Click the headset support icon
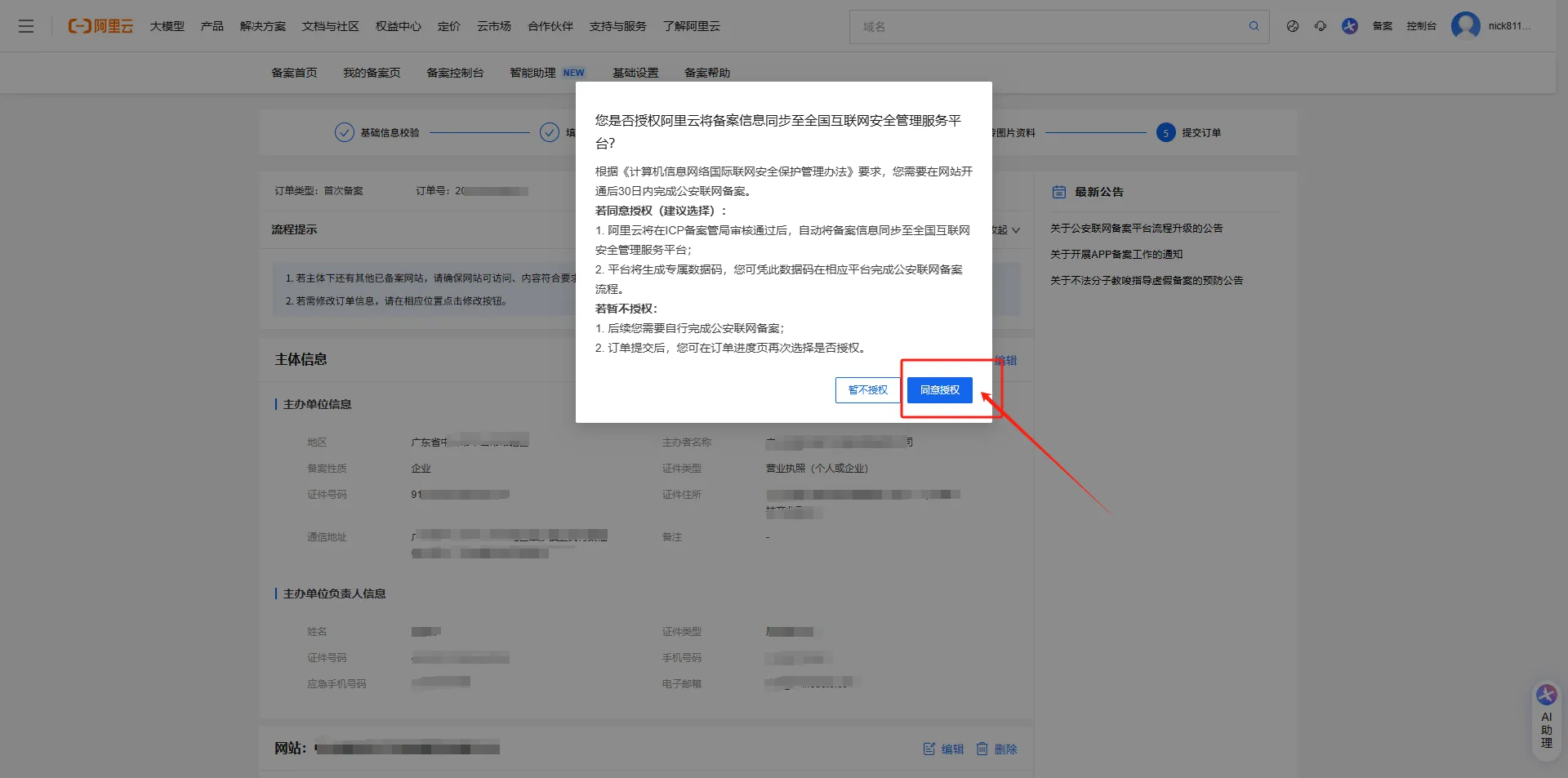 pos(1321,26)
